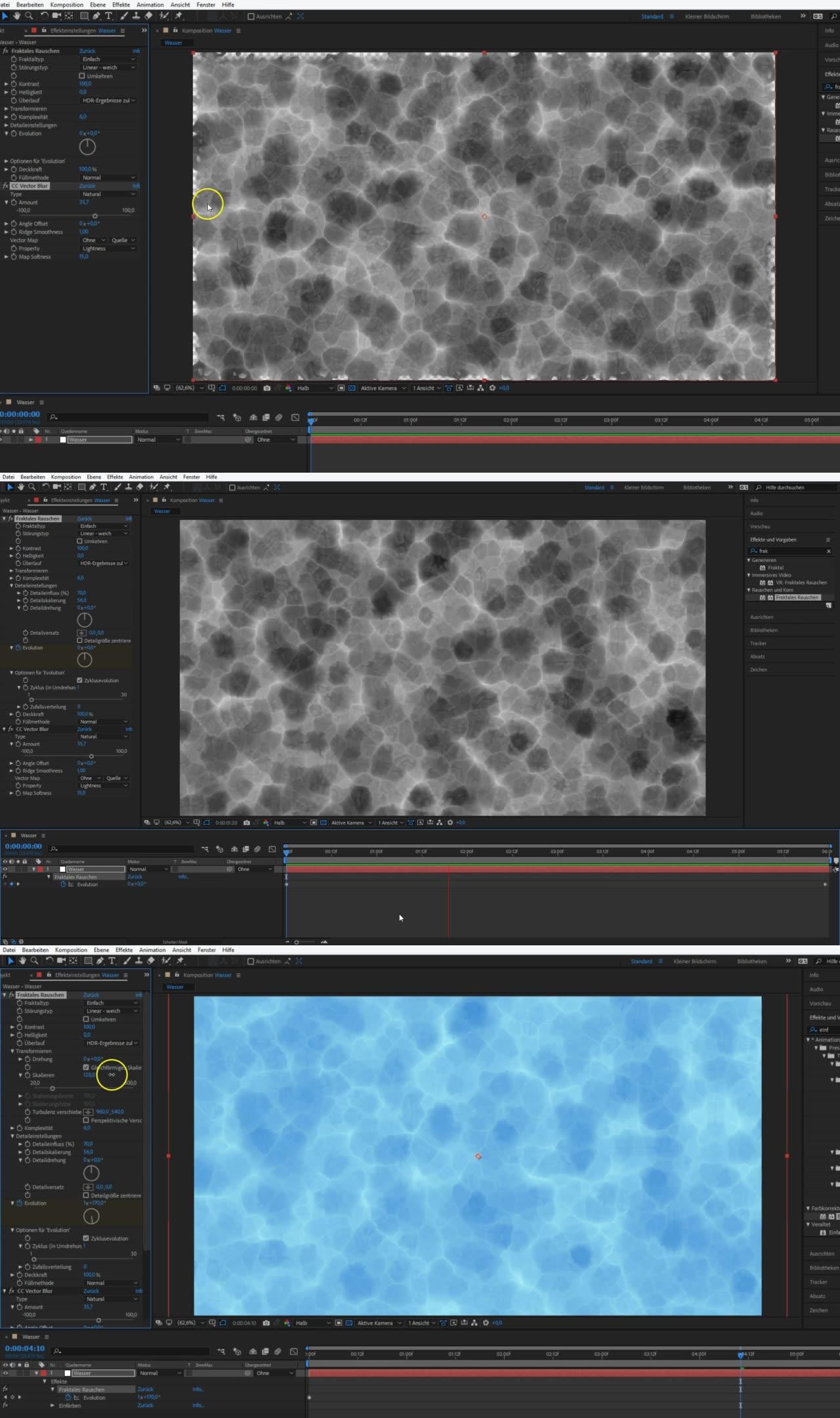Toggle the fx switch of Einfärben in the timeline

coord(5,1406)
